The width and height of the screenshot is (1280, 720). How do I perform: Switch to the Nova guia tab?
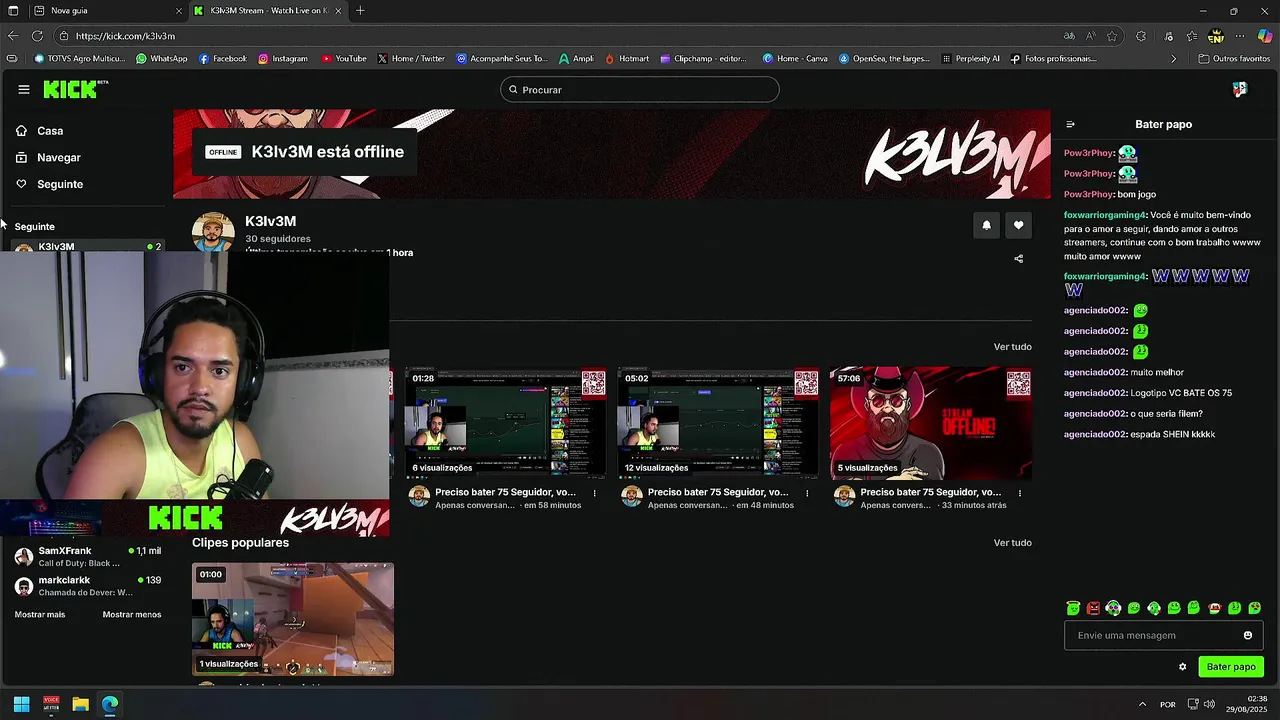106,11
